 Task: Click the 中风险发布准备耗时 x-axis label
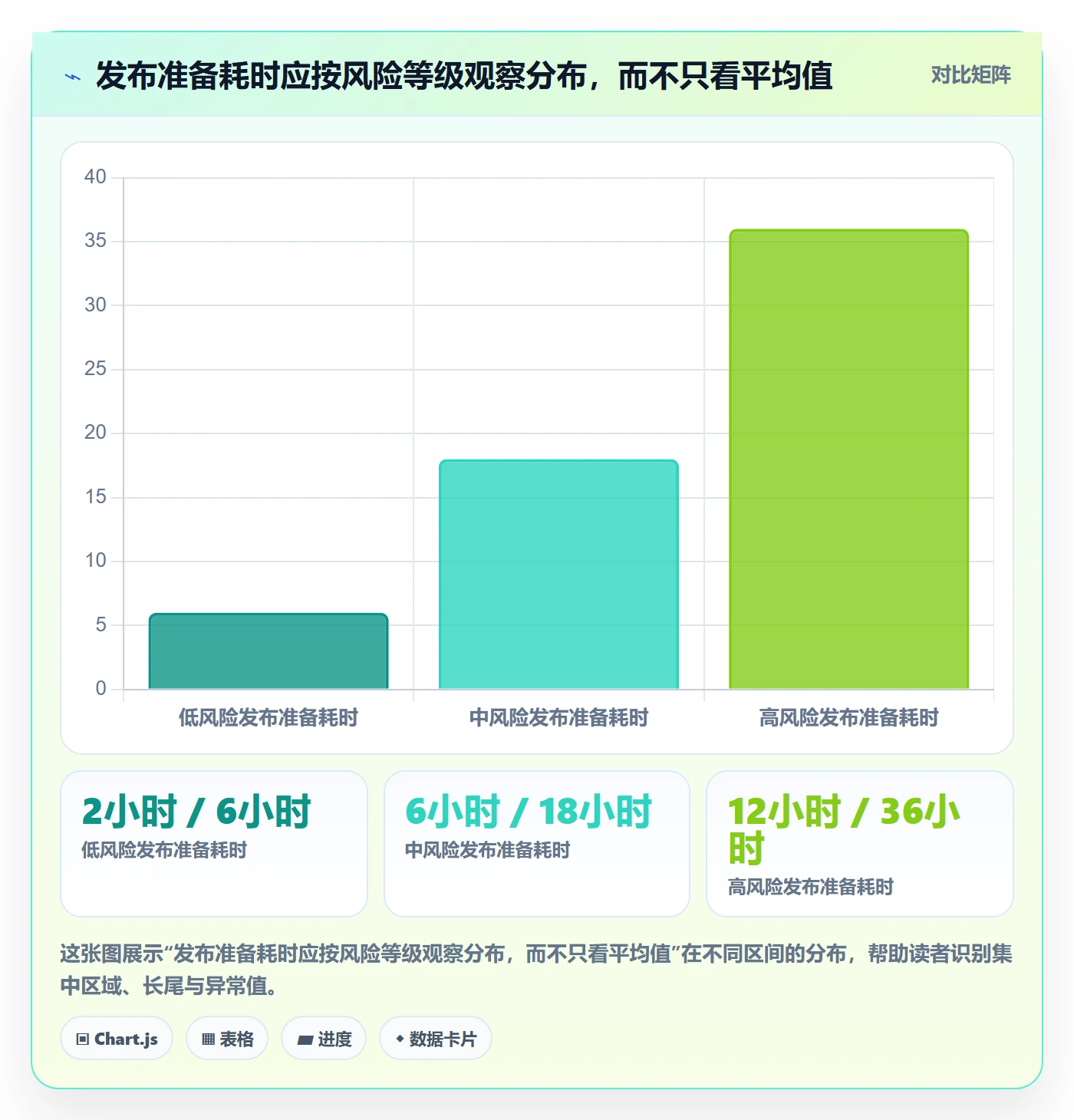(558, 718)
